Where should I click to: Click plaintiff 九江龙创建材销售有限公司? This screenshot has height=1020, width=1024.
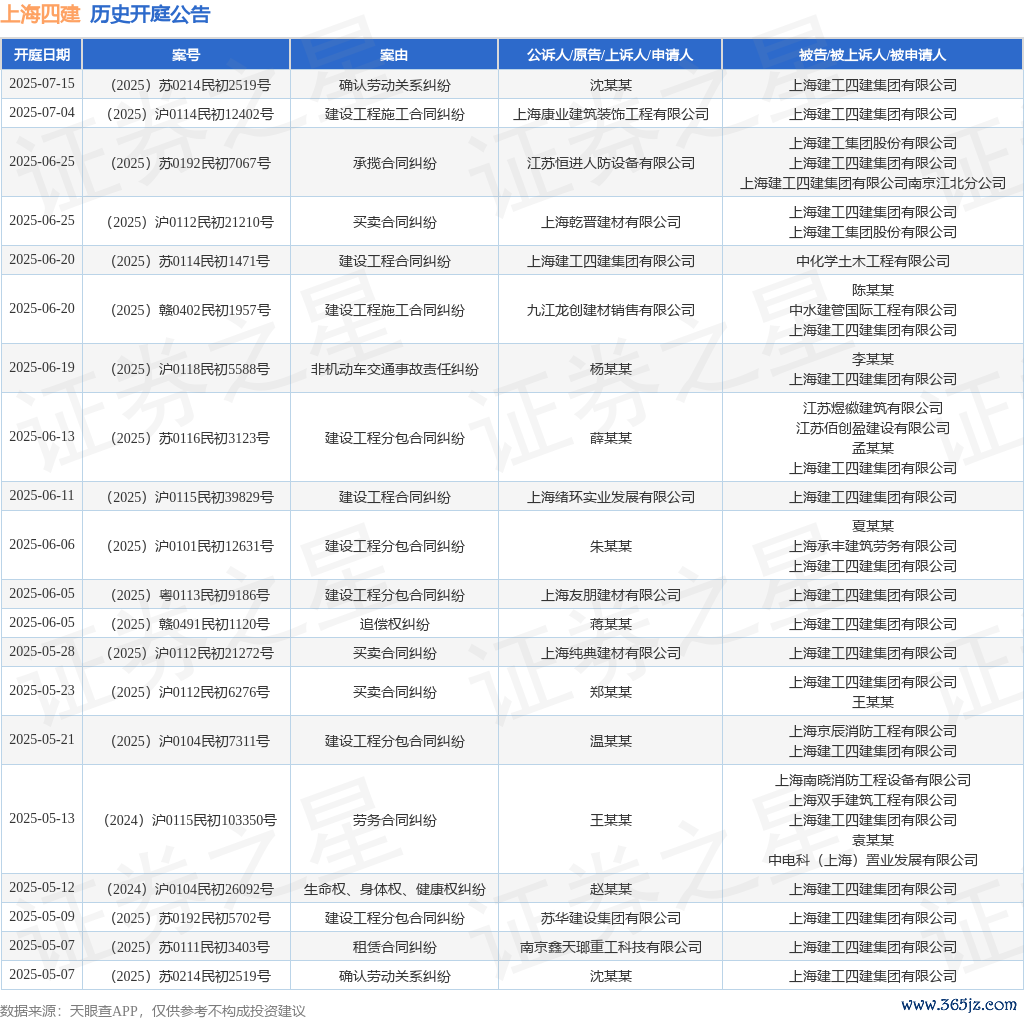point(611,310)
